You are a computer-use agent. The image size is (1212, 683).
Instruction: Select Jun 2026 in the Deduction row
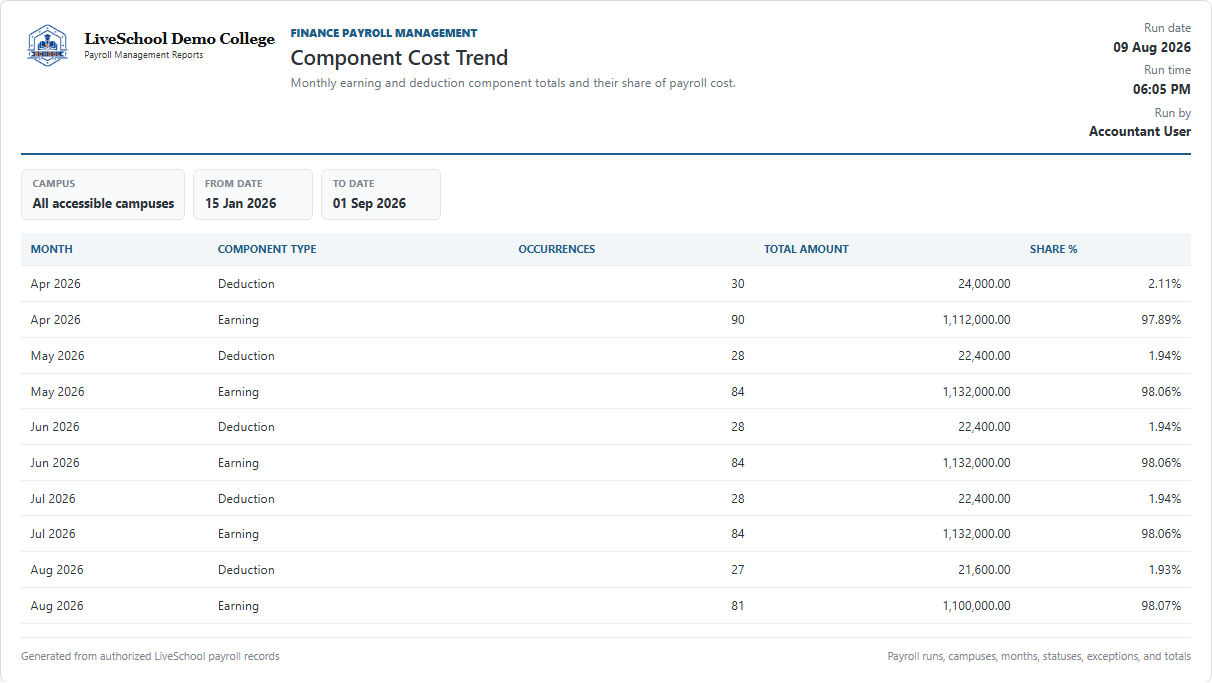(56, 427)
